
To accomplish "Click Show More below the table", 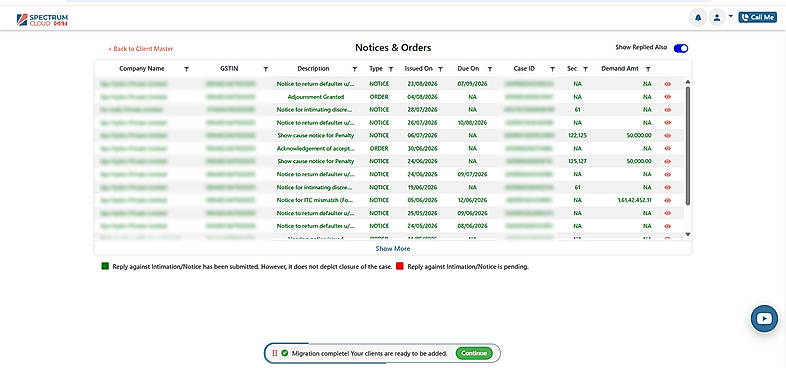I will pos(392,249).
